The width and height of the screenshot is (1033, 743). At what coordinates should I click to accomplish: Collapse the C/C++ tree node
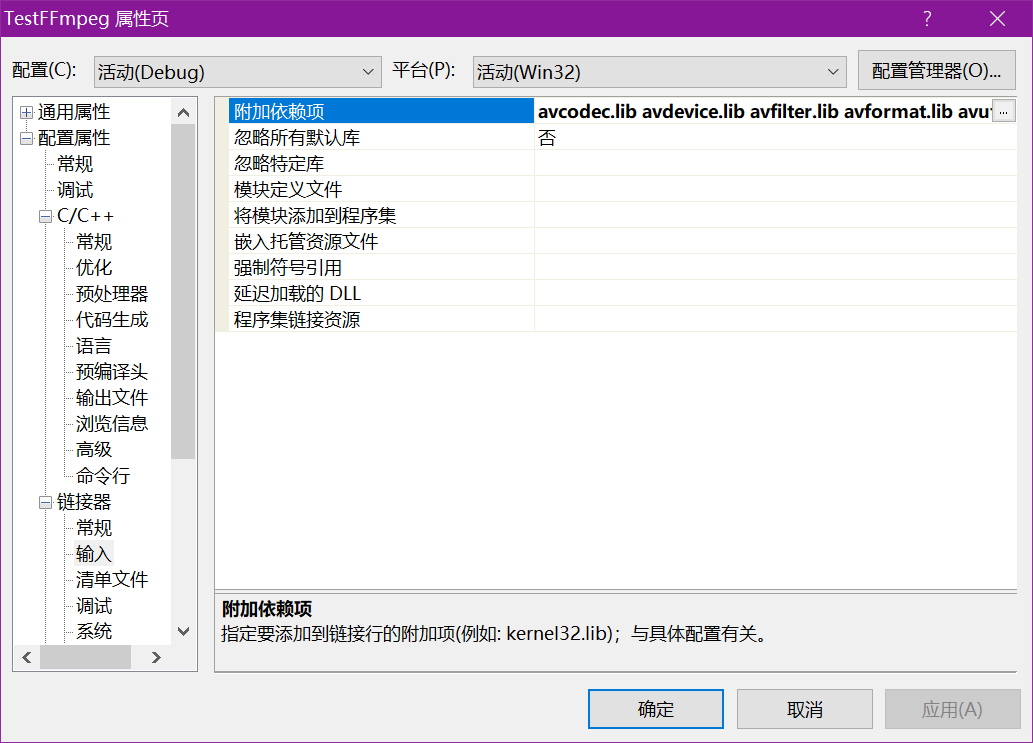(x=45, y=216)
